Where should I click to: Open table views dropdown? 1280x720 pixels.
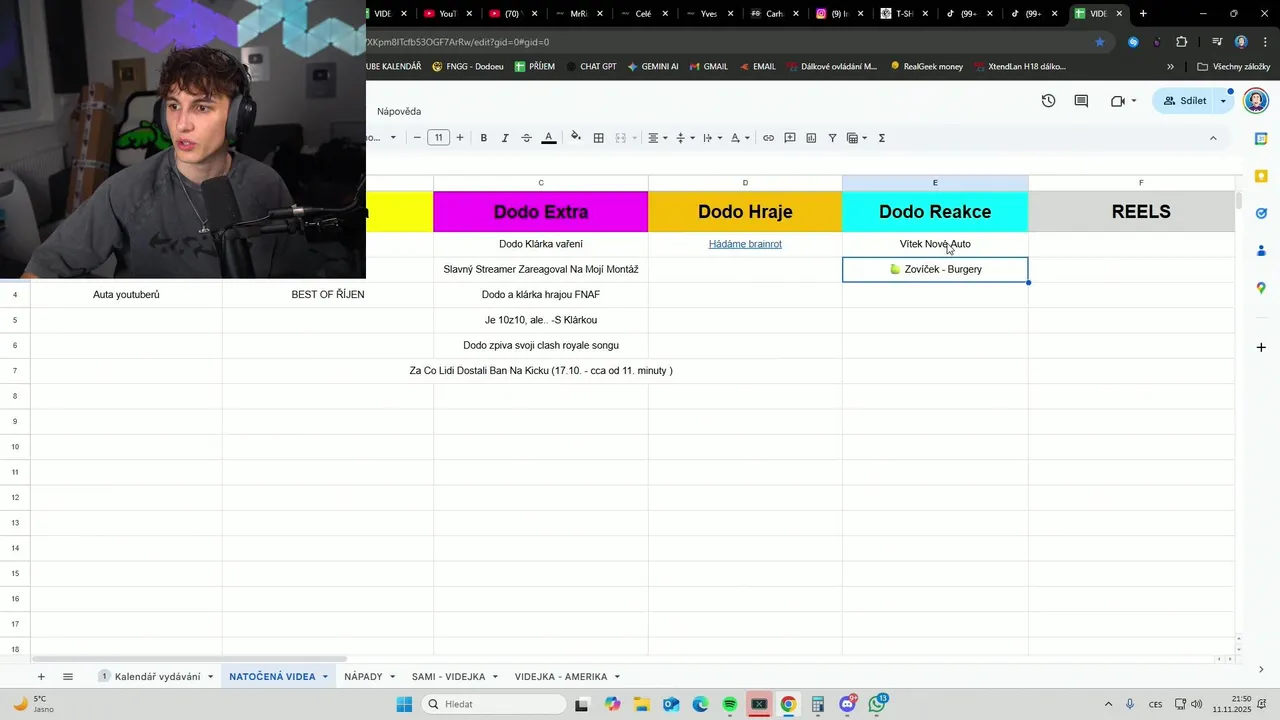point(857,138)
